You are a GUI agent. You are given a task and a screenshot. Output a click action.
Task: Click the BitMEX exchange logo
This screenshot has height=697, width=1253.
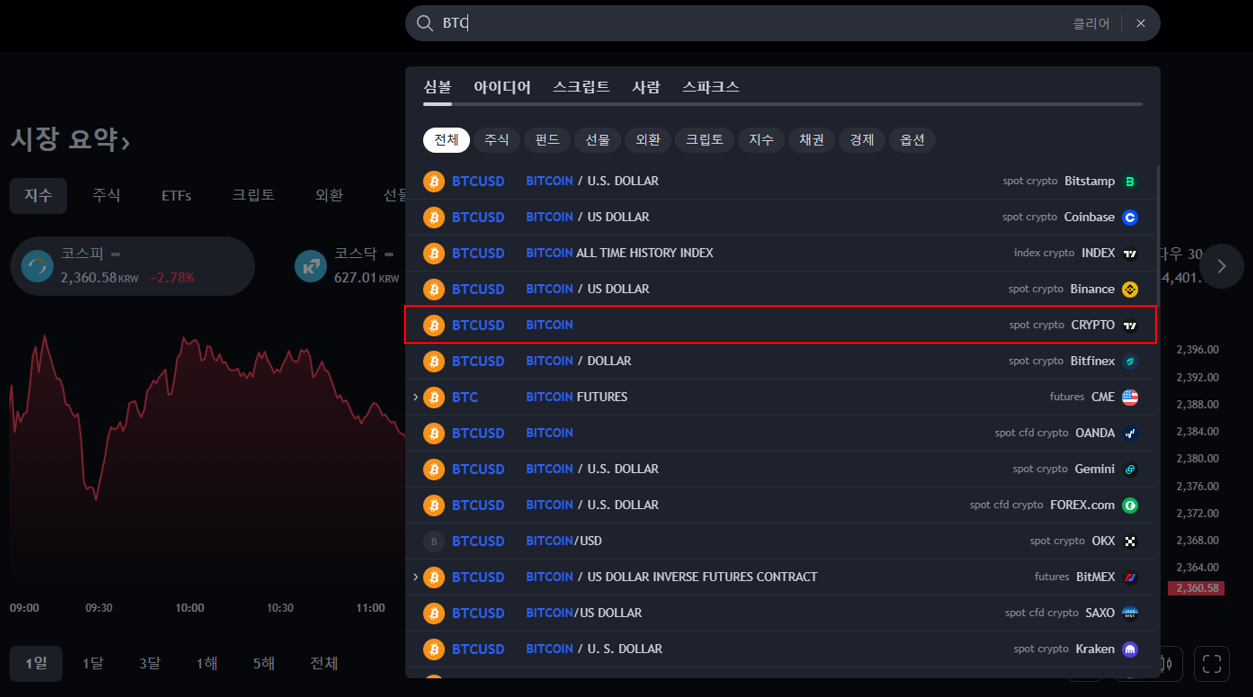(x=1130, y=577)
